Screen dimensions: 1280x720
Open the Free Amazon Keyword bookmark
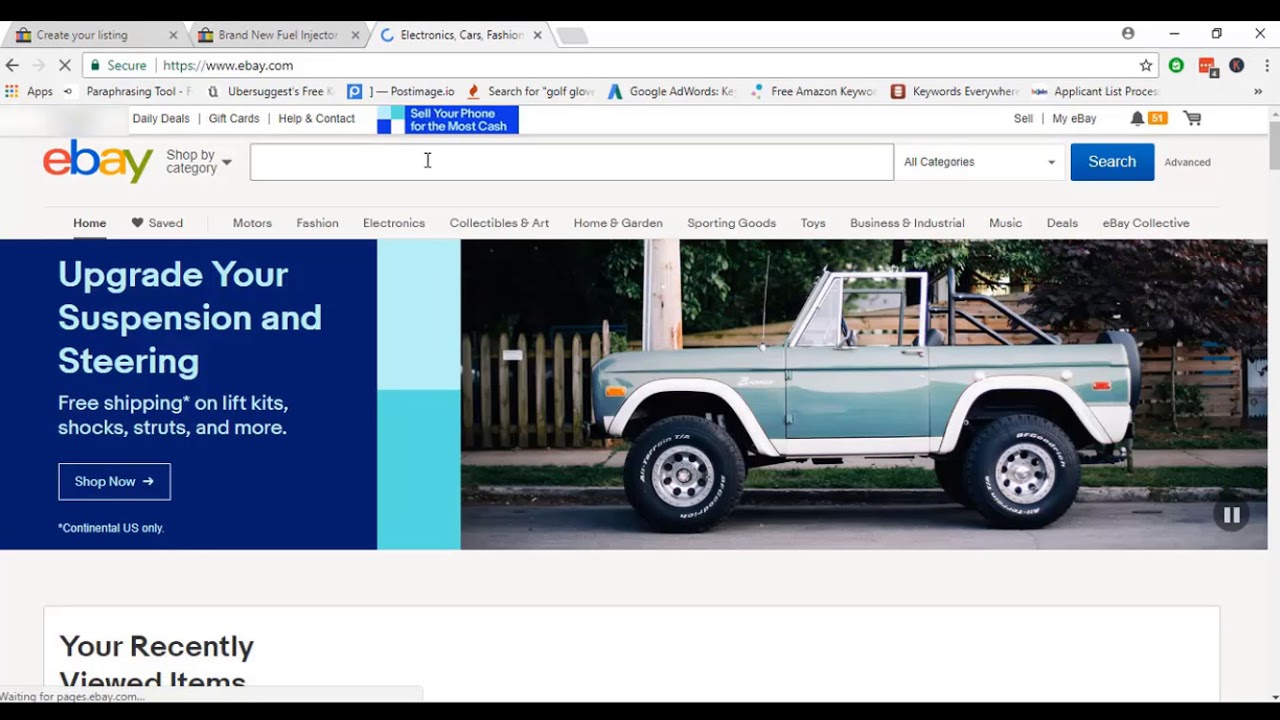tap(813, 91)
